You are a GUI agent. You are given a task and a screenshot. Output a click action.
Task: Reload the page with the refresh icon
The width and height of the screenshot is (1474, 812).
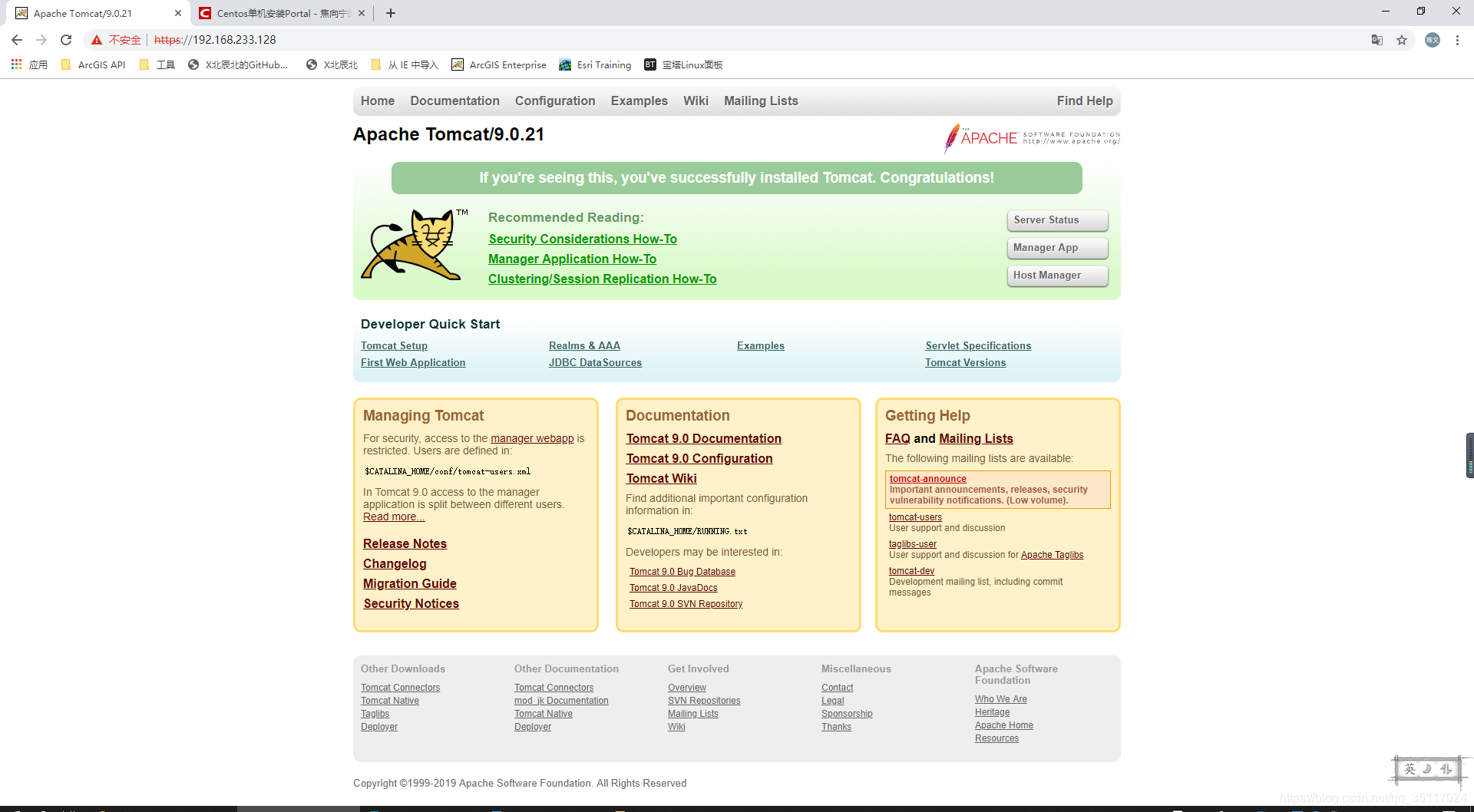[x=66, y=40]
